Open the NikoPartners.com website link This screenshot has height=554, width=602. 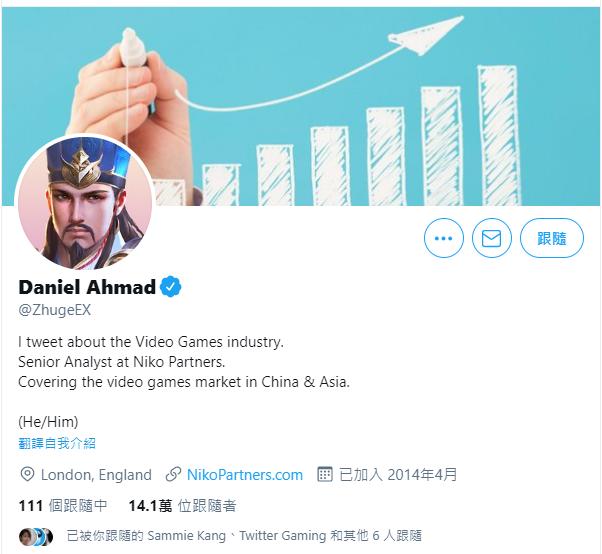coord(245,475)
